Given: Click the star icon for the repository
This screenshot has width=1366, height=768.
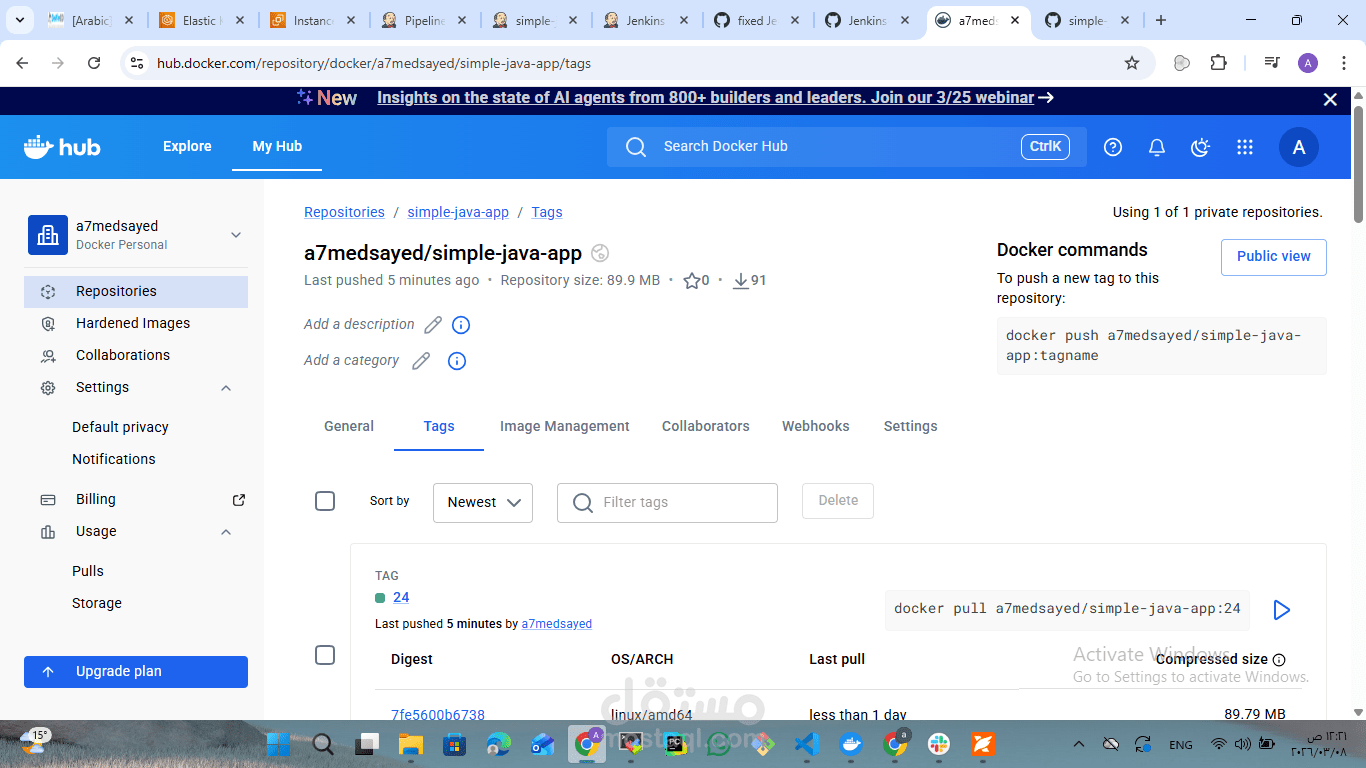Looking at the screenshot, I should point(691,281).
